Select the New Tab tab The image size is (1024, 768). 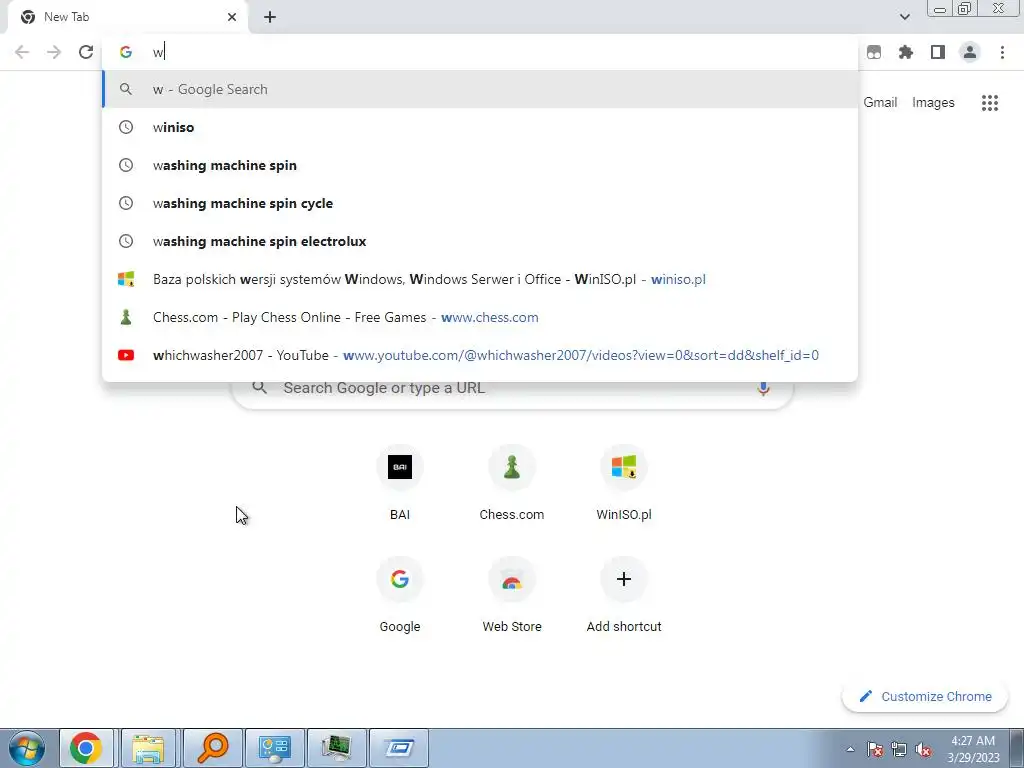pos(127,17)
